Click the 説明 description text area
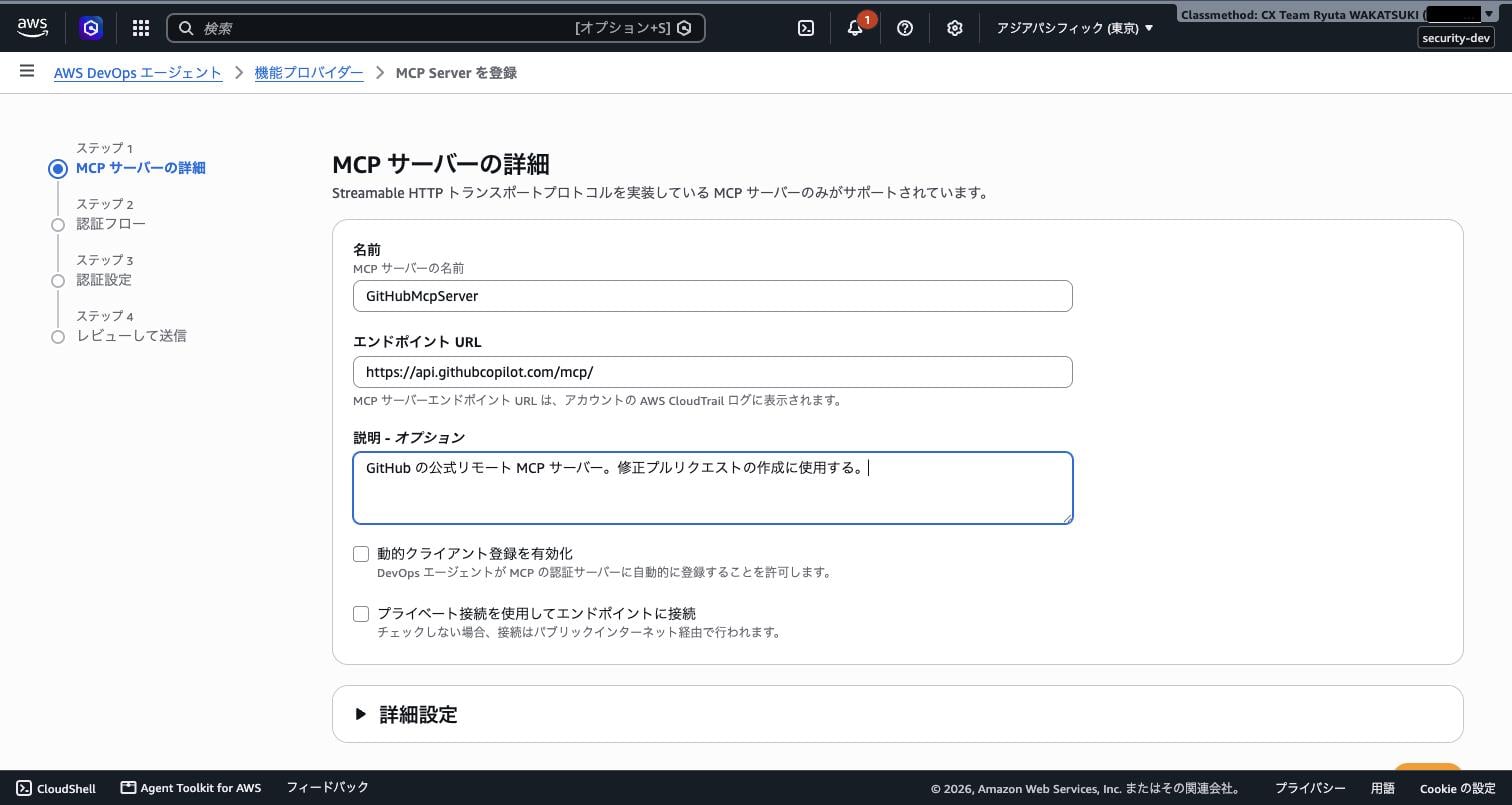The height and width of the screenshot is (805, 1512). tap(713, 488)
